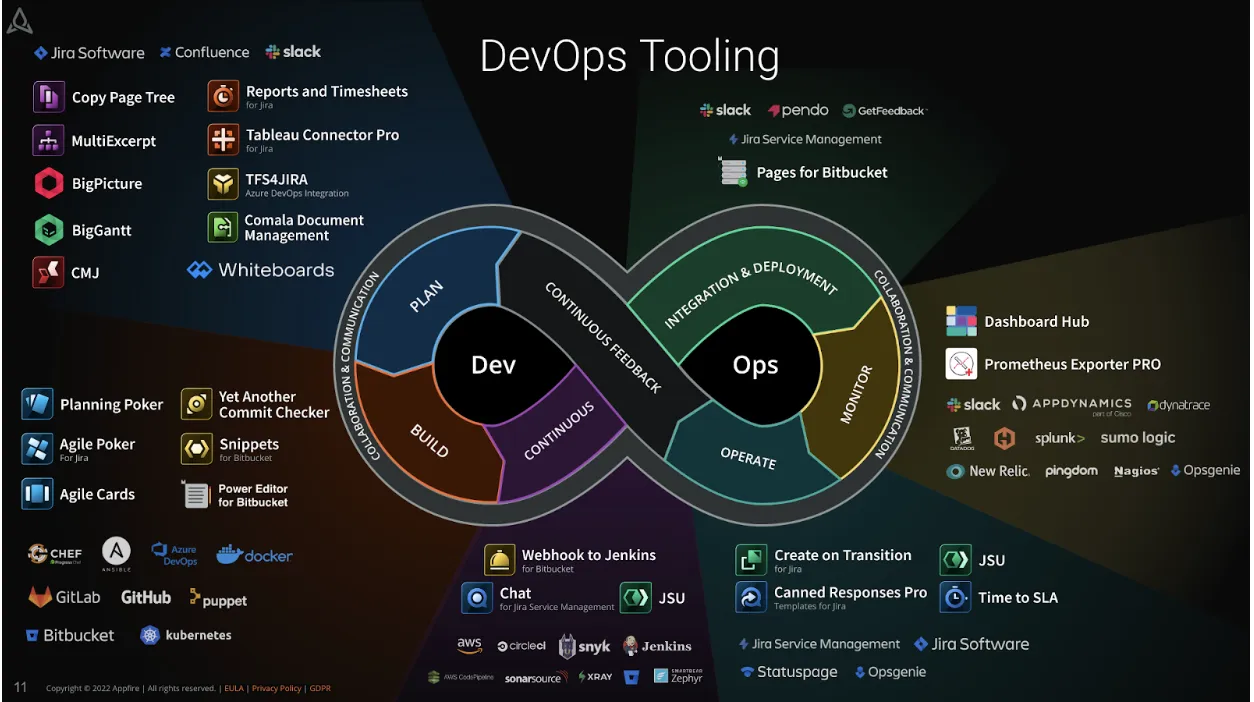Open the BigGantt green icon

tap(49, 230)
